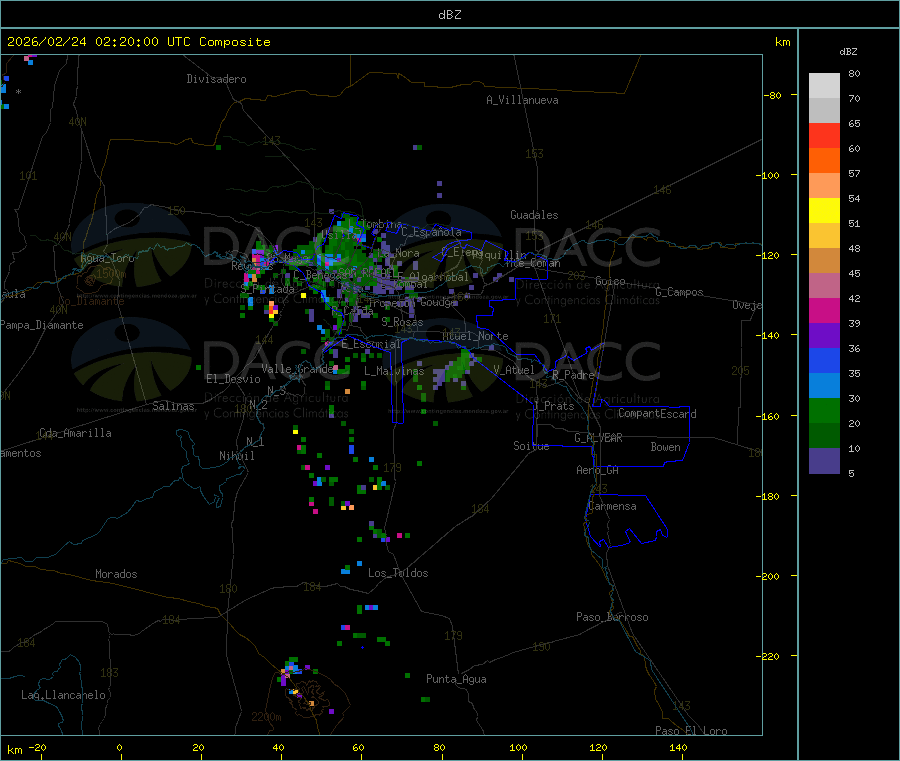Click the -220 km axis tick label
This screenshot has height=761, width=900.
(x=769, y=657)
